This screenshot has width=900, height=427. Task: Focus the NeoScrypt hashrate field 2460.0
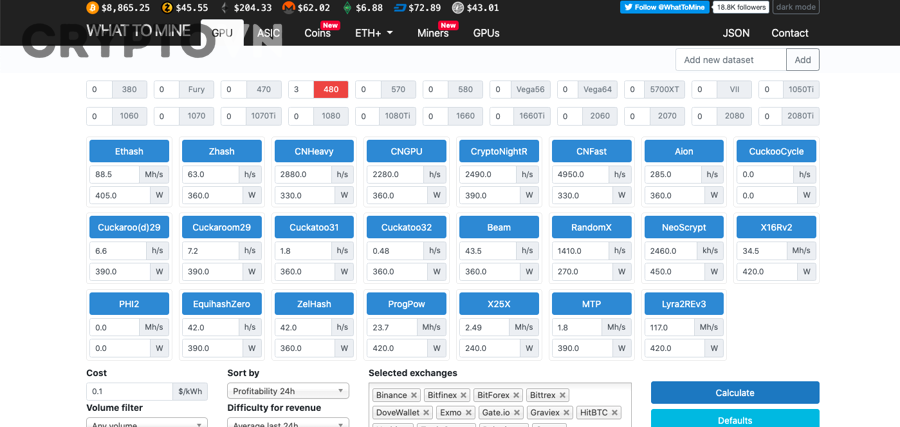[670, 250]
